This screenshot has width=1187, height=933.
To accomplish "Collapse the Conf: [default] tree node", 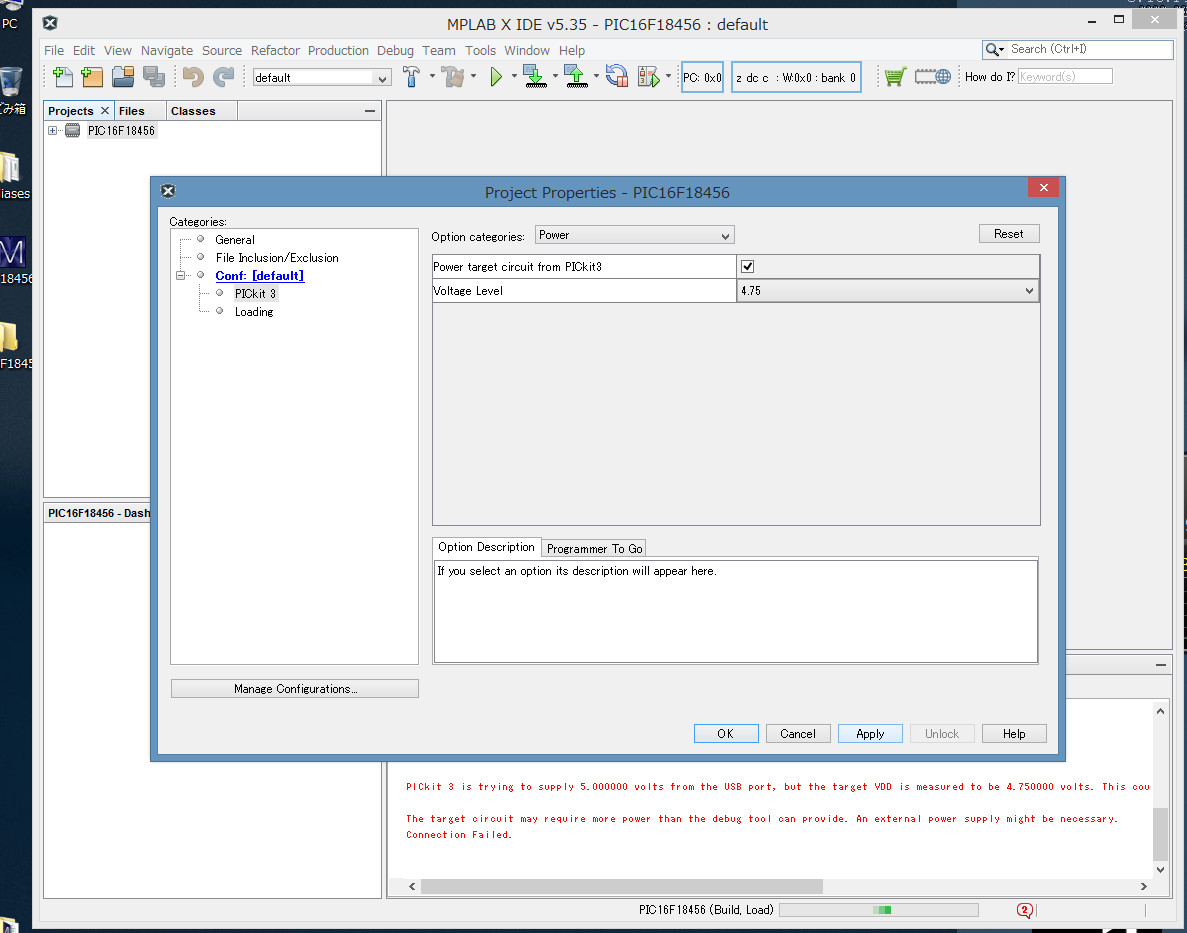I will (181, 276).
